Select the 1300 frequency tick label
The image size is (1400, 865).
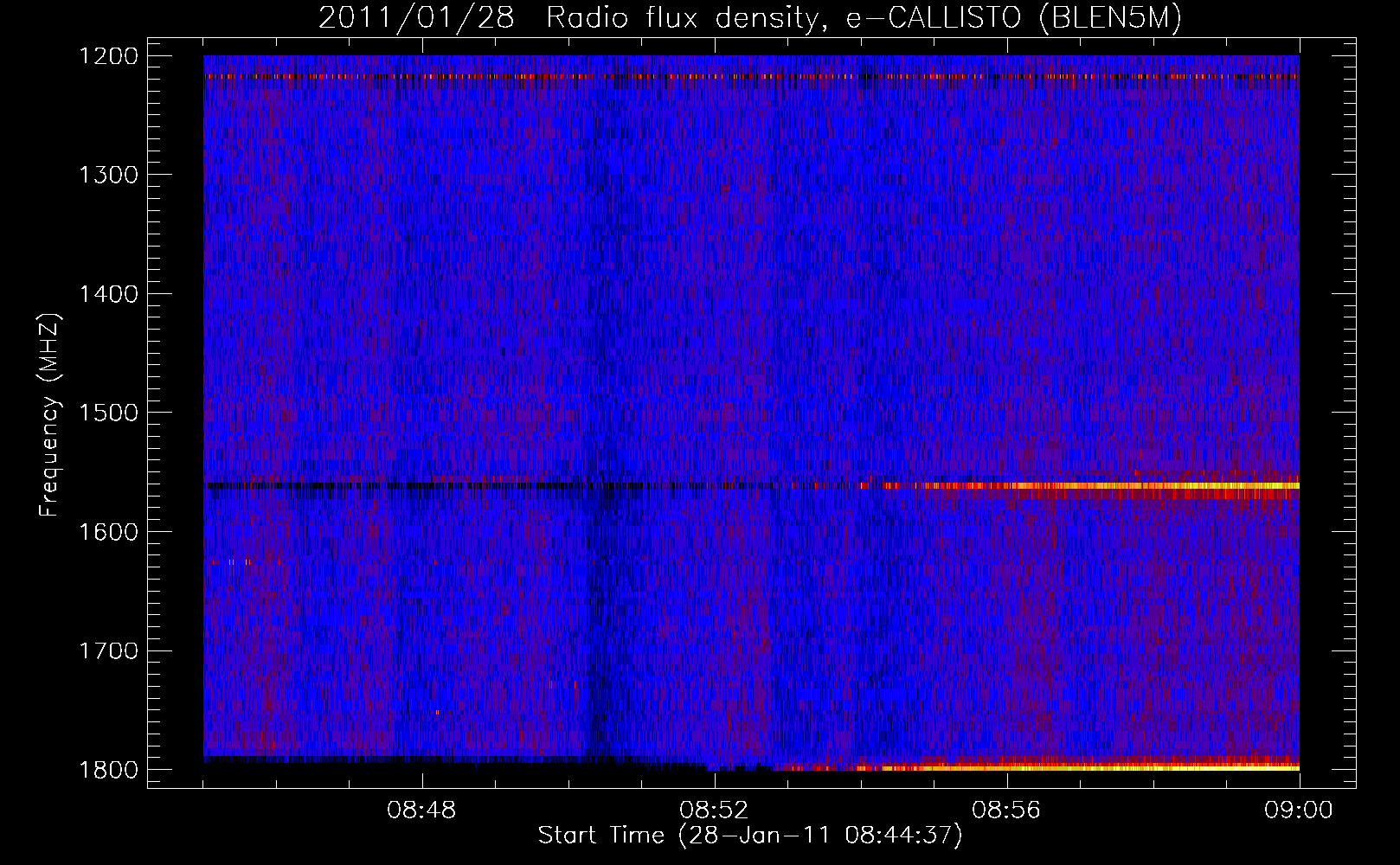point(108,175)
